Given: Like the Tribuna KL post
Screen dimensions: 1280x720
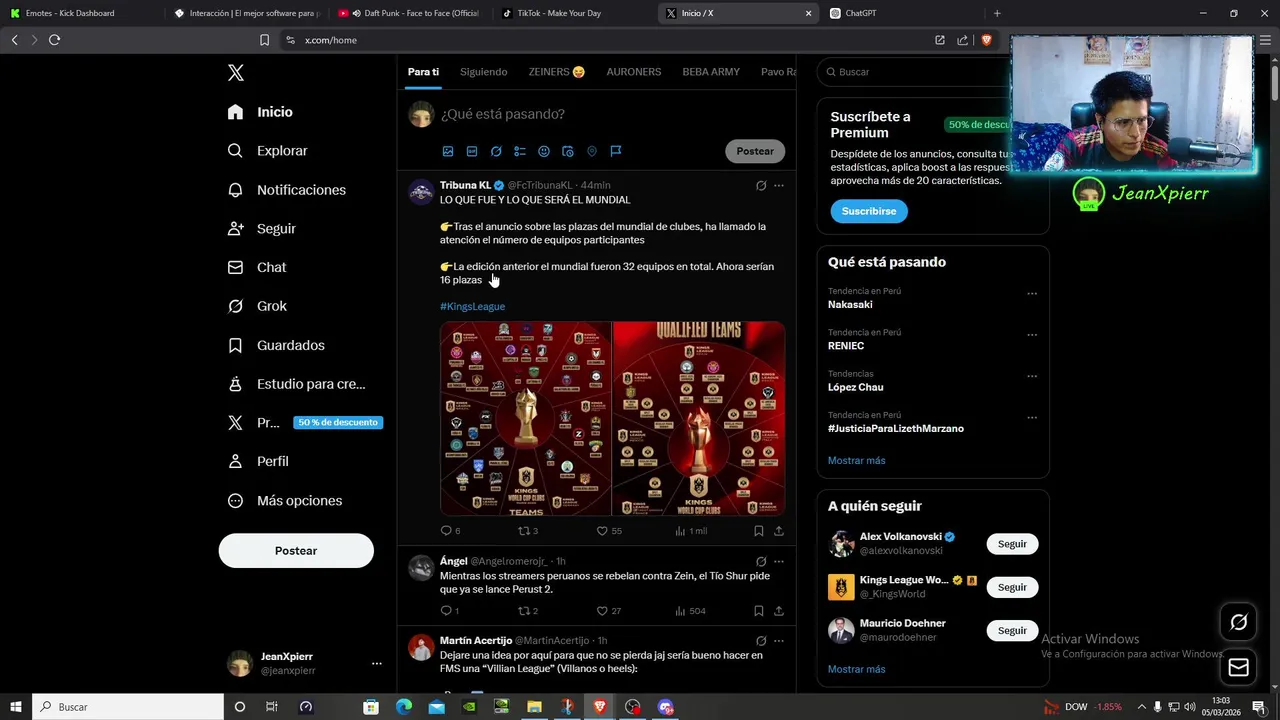Looking at the screenshot, I should (603, 531).
